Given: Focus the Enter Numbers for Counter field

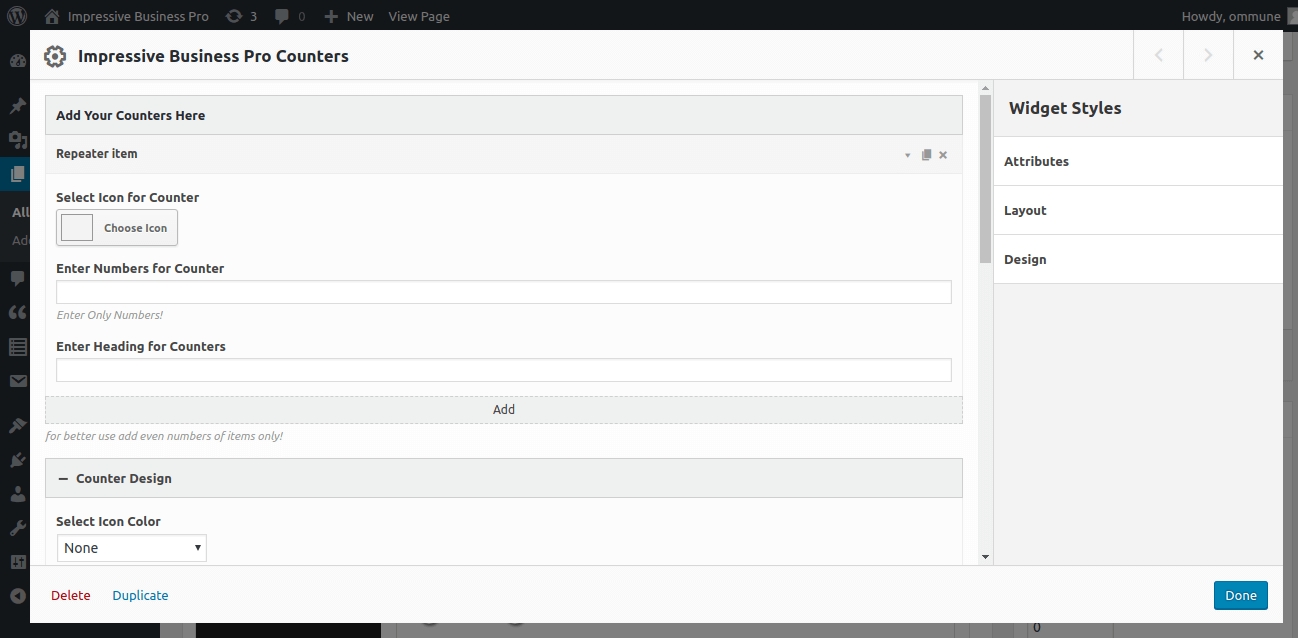Looking at the screenshot, I should [504, 292].
